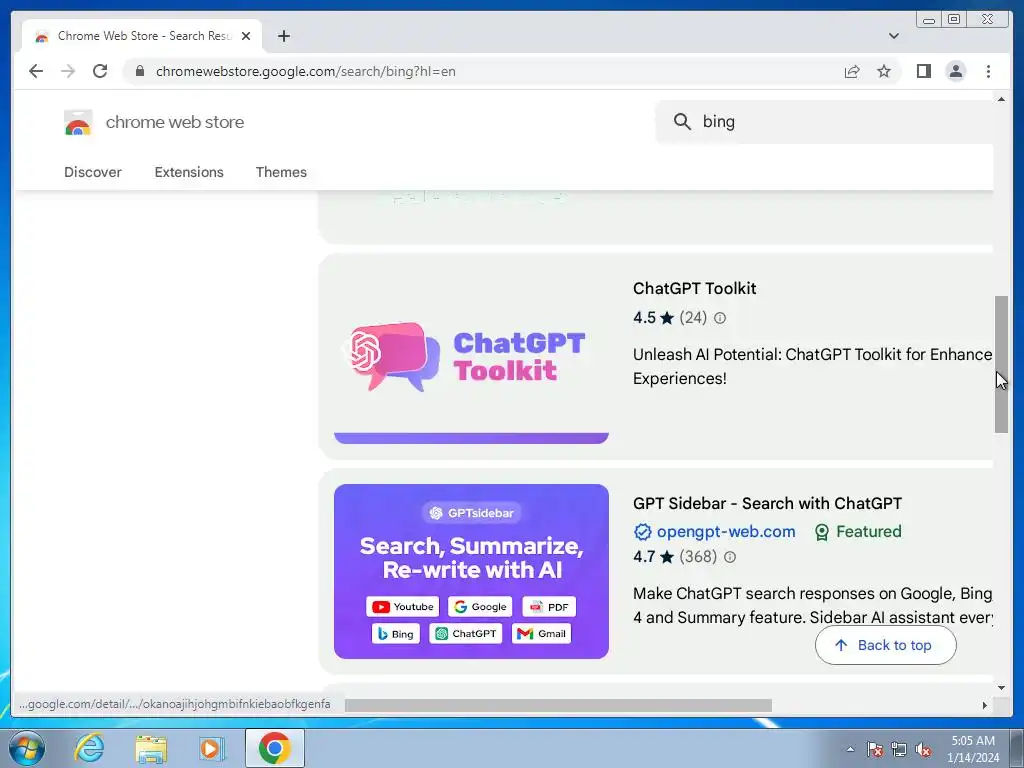
Task: Bookmark this tab with the star
Action: tap(884, 71)
